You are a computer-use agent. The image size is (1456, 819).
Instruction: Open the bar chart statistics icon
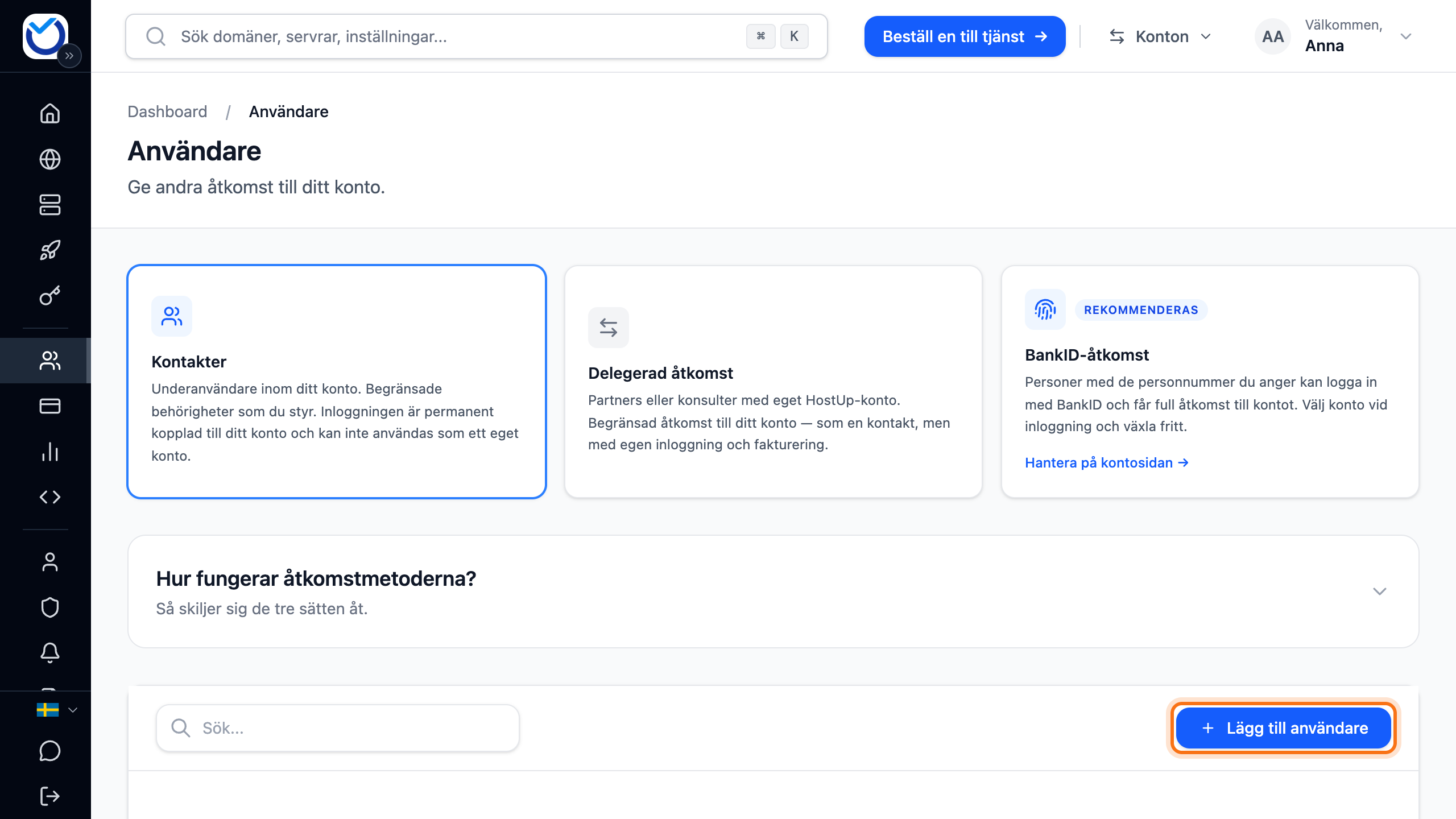point(50,452)
